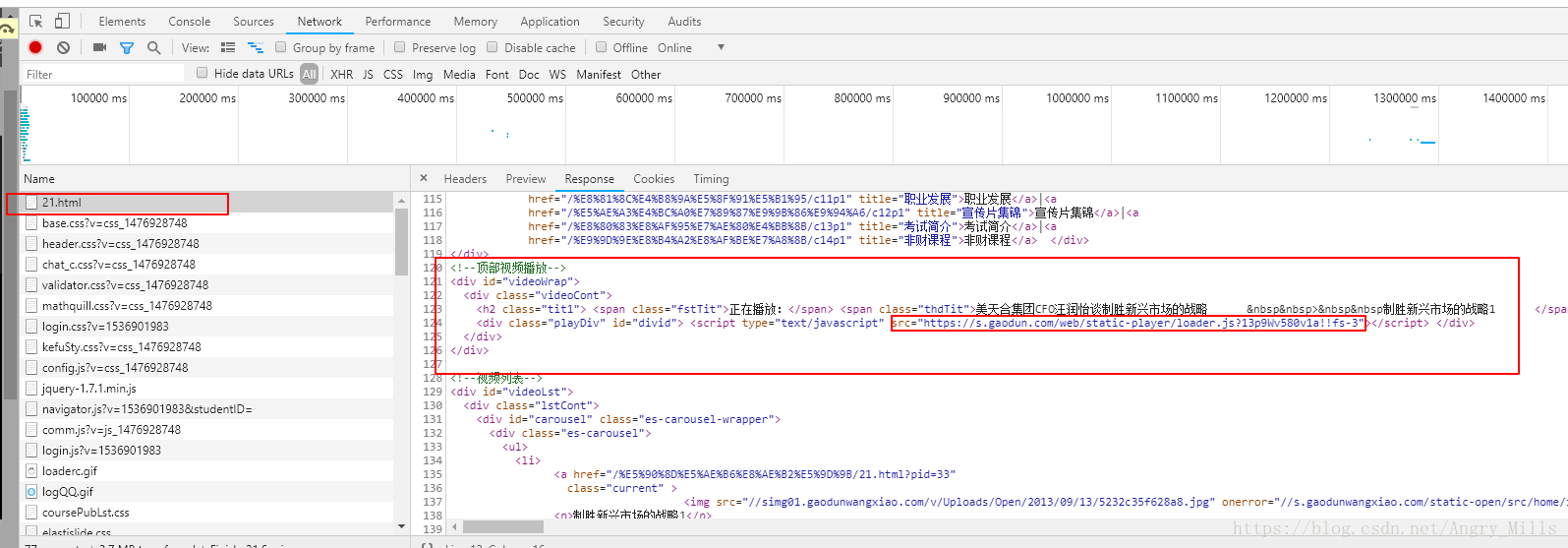Screen dimensions: 1568x548
Task: Switch to the Elements tab
Action: point(122,21)
